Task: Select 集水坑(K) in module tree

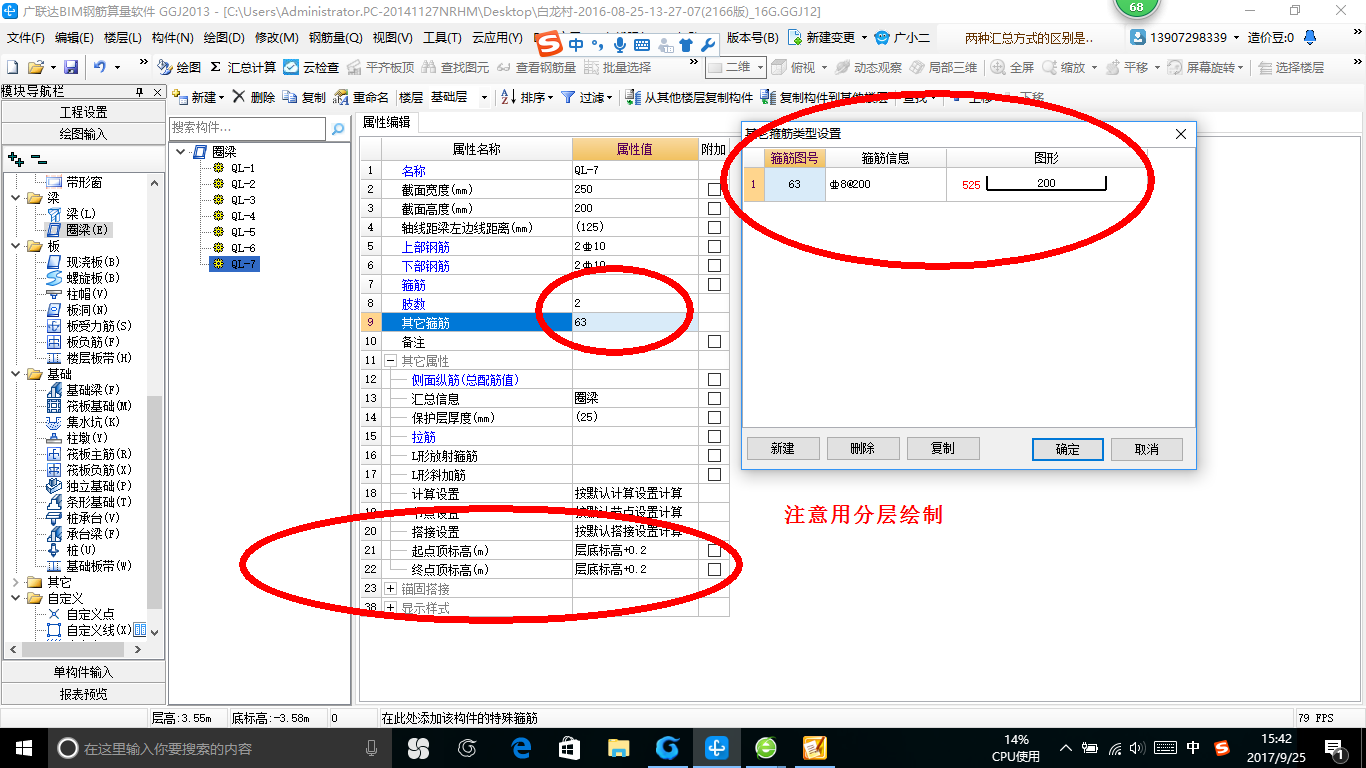Action: (x=84, y=422)
